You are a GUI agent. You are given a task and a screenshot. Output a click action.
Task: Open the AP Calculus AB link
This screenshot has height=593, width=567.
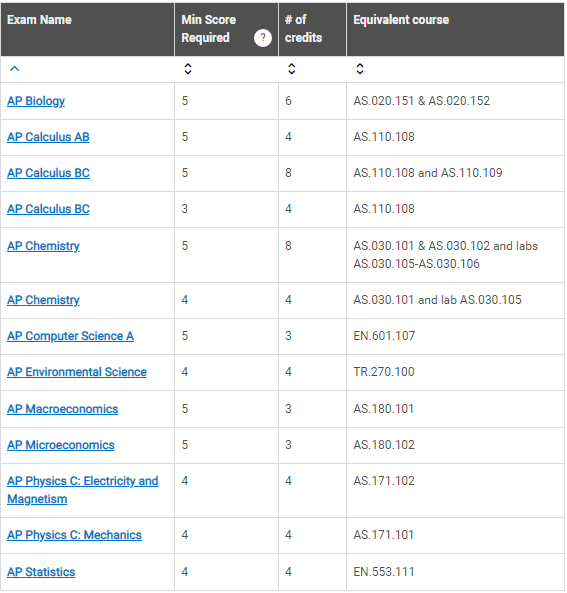click(48, 137)
